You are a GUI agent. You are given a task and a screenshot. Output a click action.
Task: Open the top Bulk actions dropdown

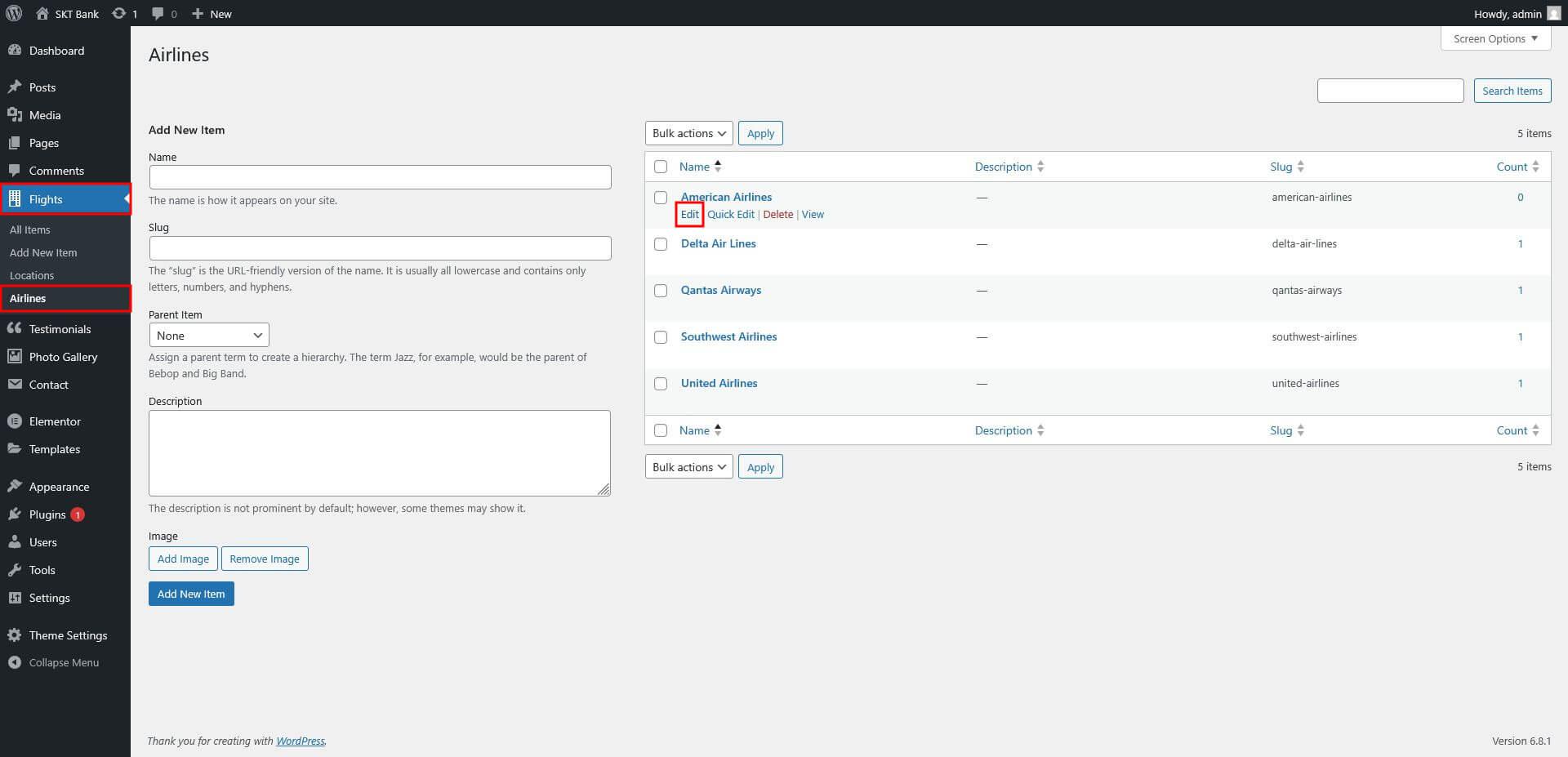click(689, 133)
